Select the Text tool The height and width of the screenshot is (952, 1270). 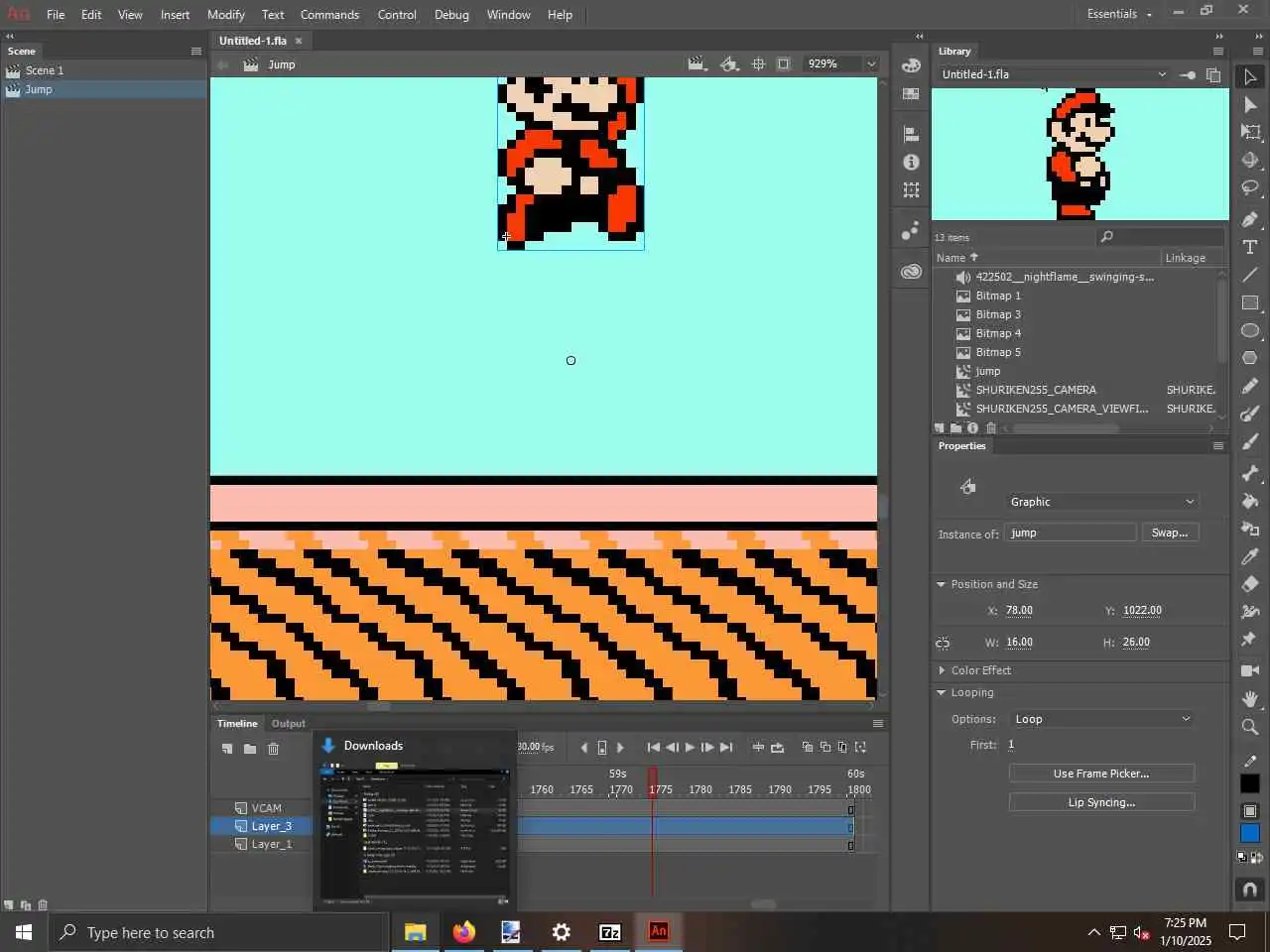pyautogui.click(x=1250, y=247)
